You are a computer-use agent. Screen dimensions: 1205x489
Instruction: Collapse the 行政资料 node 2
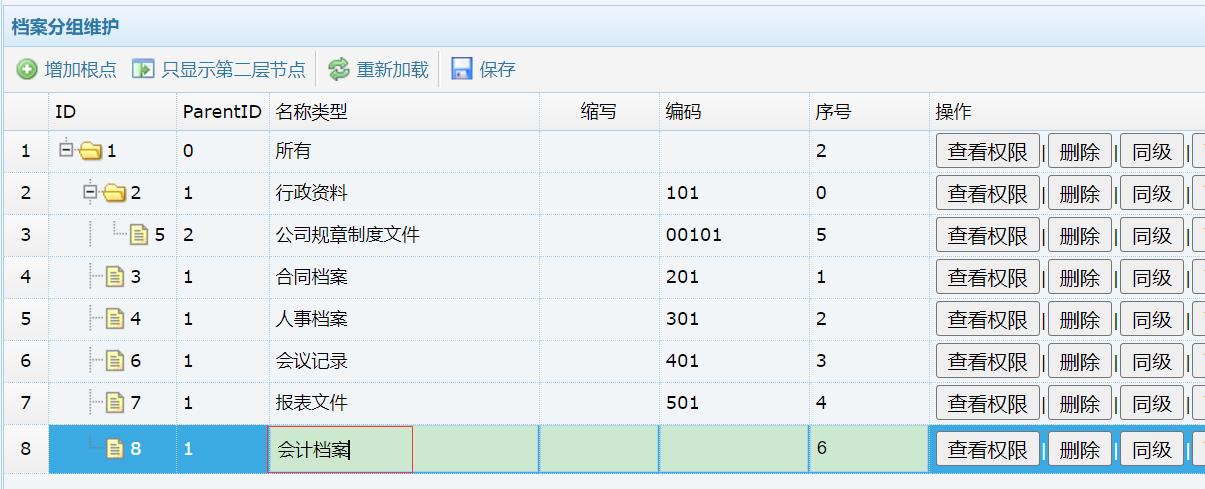click(90, 192)
